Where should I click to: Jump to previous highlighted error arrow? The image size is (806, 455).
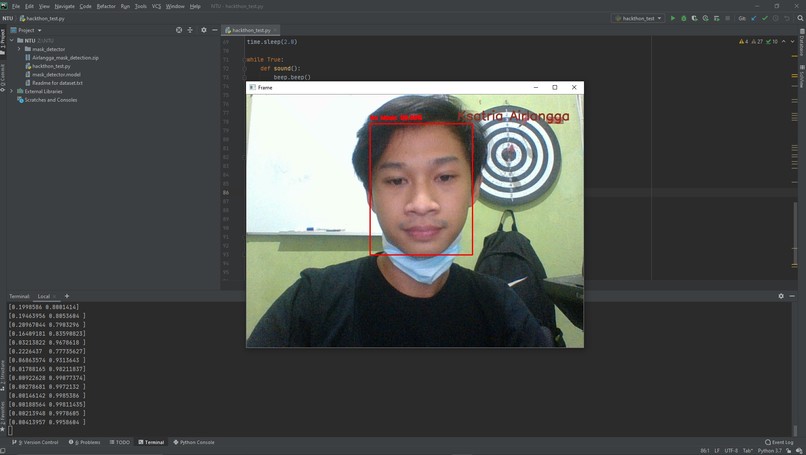[783, 41]
